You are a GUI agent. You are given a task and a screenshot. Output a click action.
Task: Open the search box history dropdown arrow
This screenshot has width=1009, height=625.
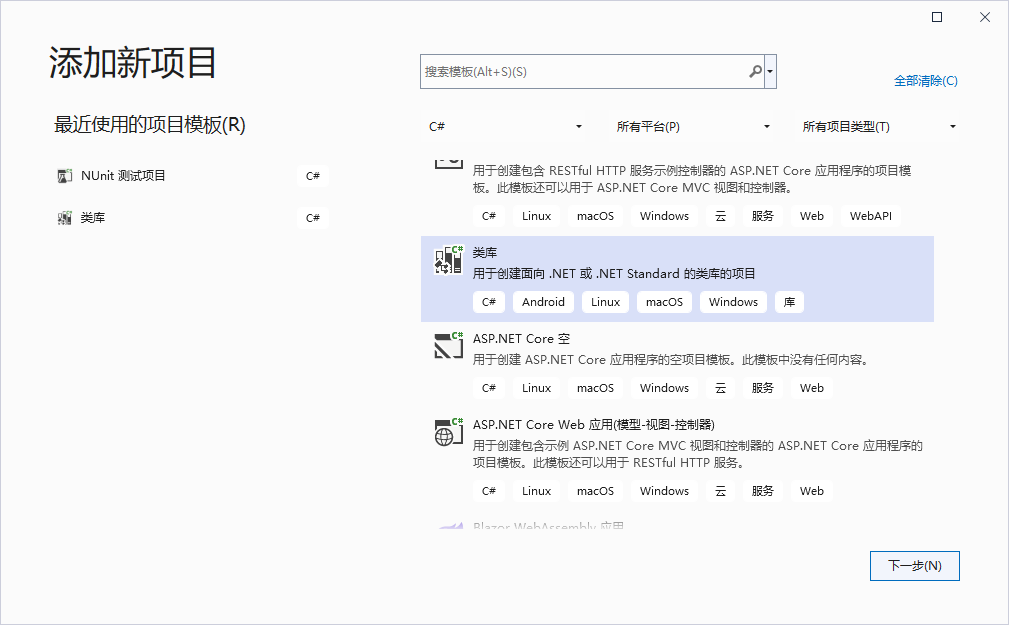tap(770, 71)
